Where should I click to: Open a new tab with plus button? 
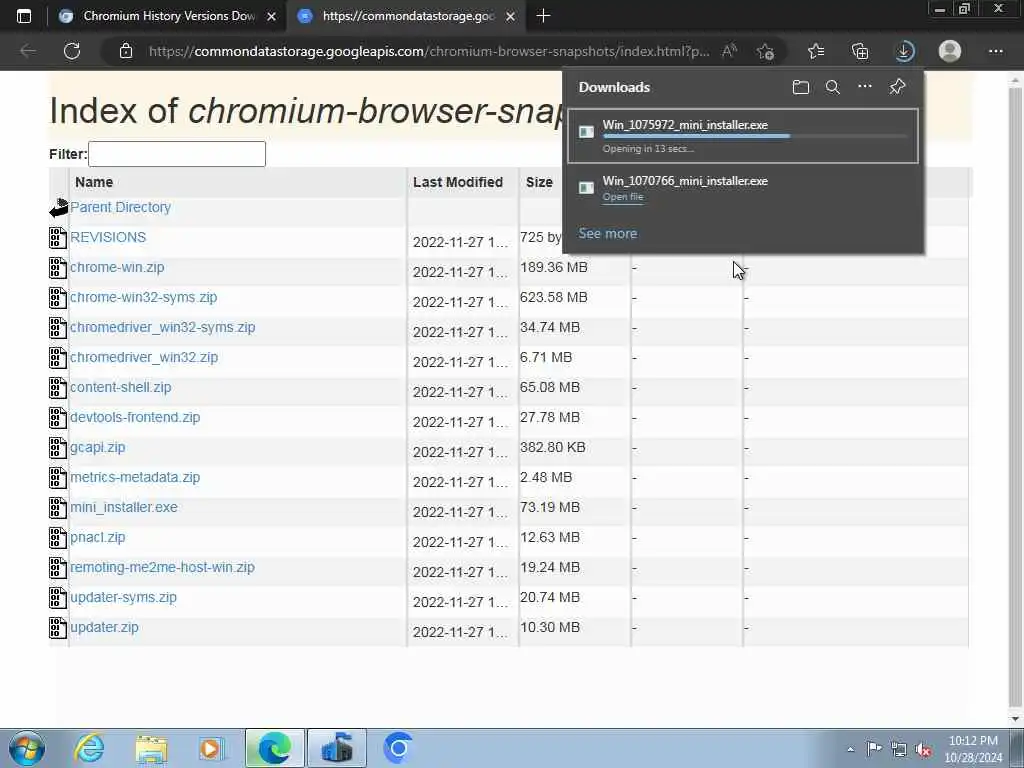(543, 16)
